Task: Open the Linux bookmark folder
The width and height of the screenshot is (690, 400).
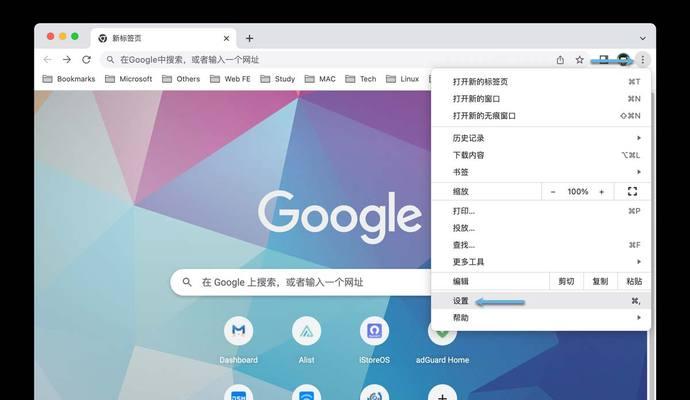Action: pyautogui.click(x=402, y=79)
